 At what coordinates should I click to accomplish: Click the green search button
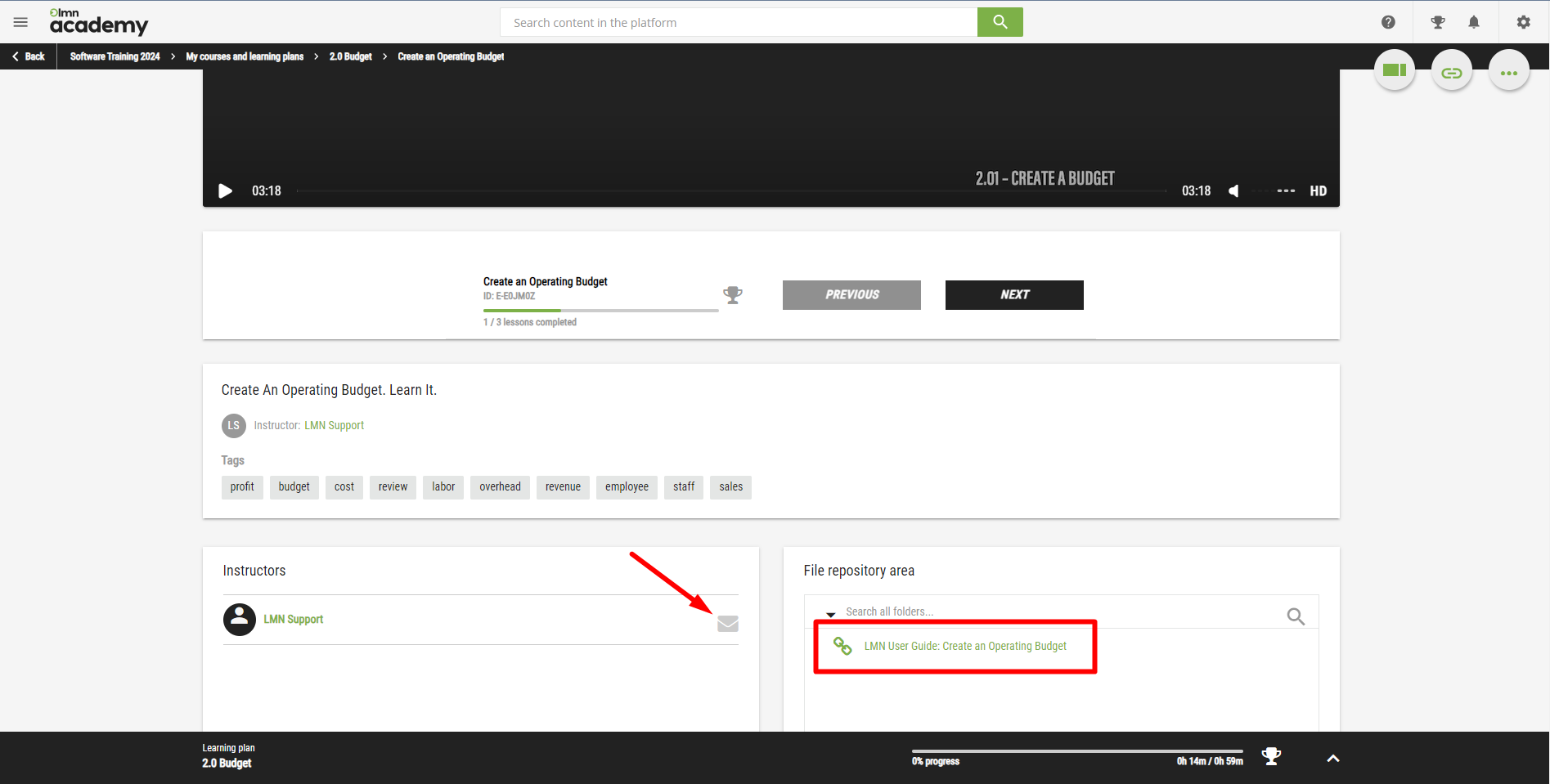point(1000,22)
